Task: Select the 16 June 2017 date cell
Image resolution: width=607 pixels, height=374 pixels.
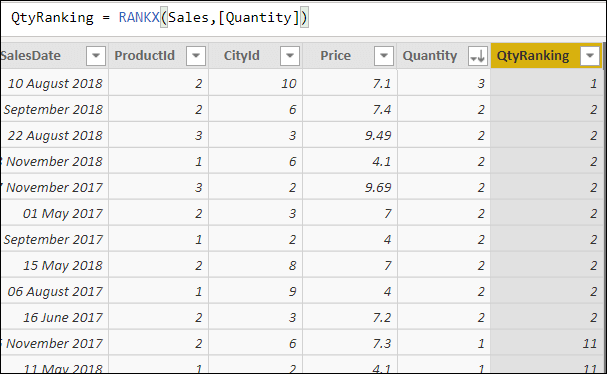Action: click(x=55, y=317)
